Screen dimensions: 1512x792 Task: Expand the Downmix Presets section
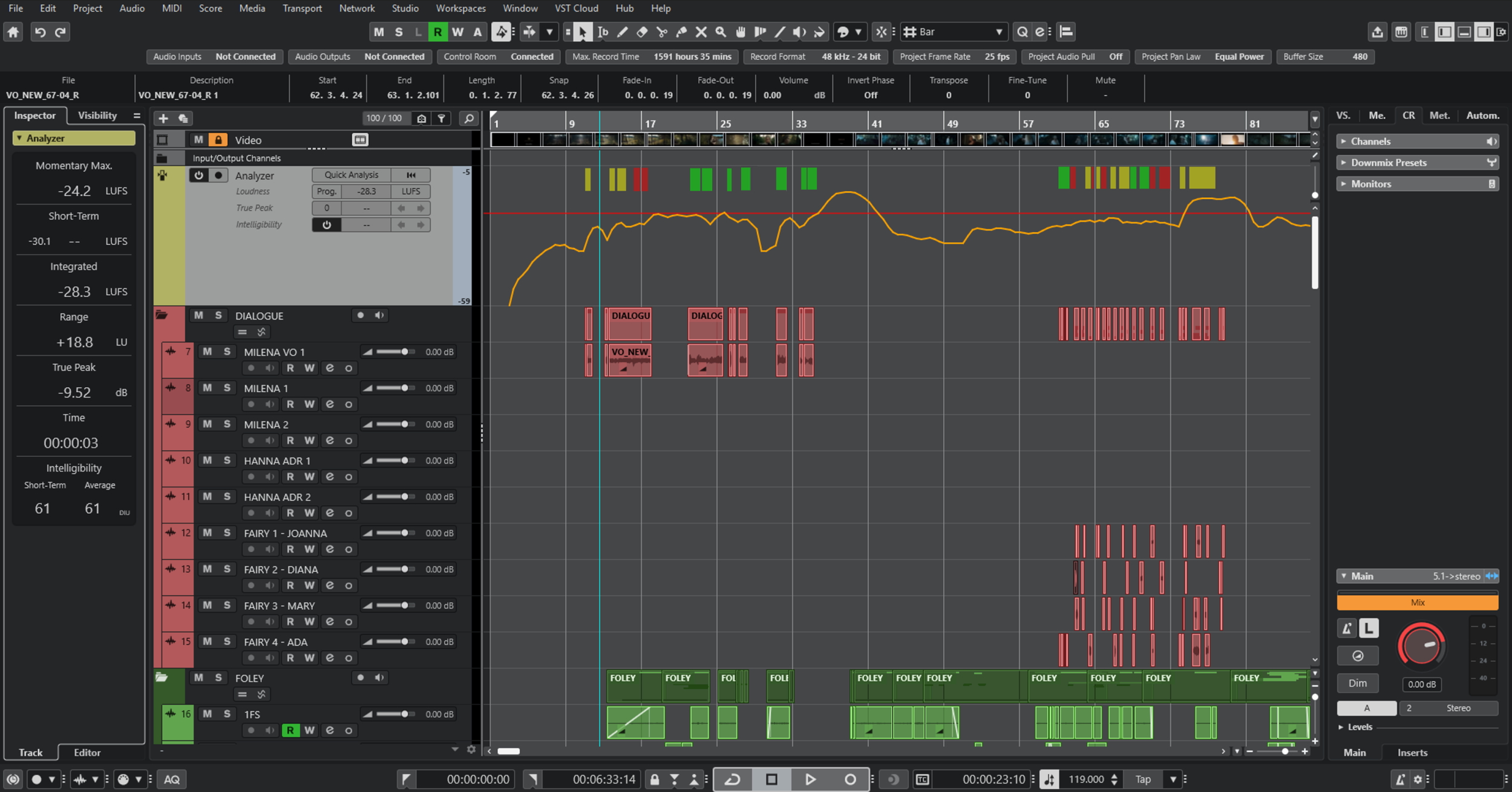1389,163
